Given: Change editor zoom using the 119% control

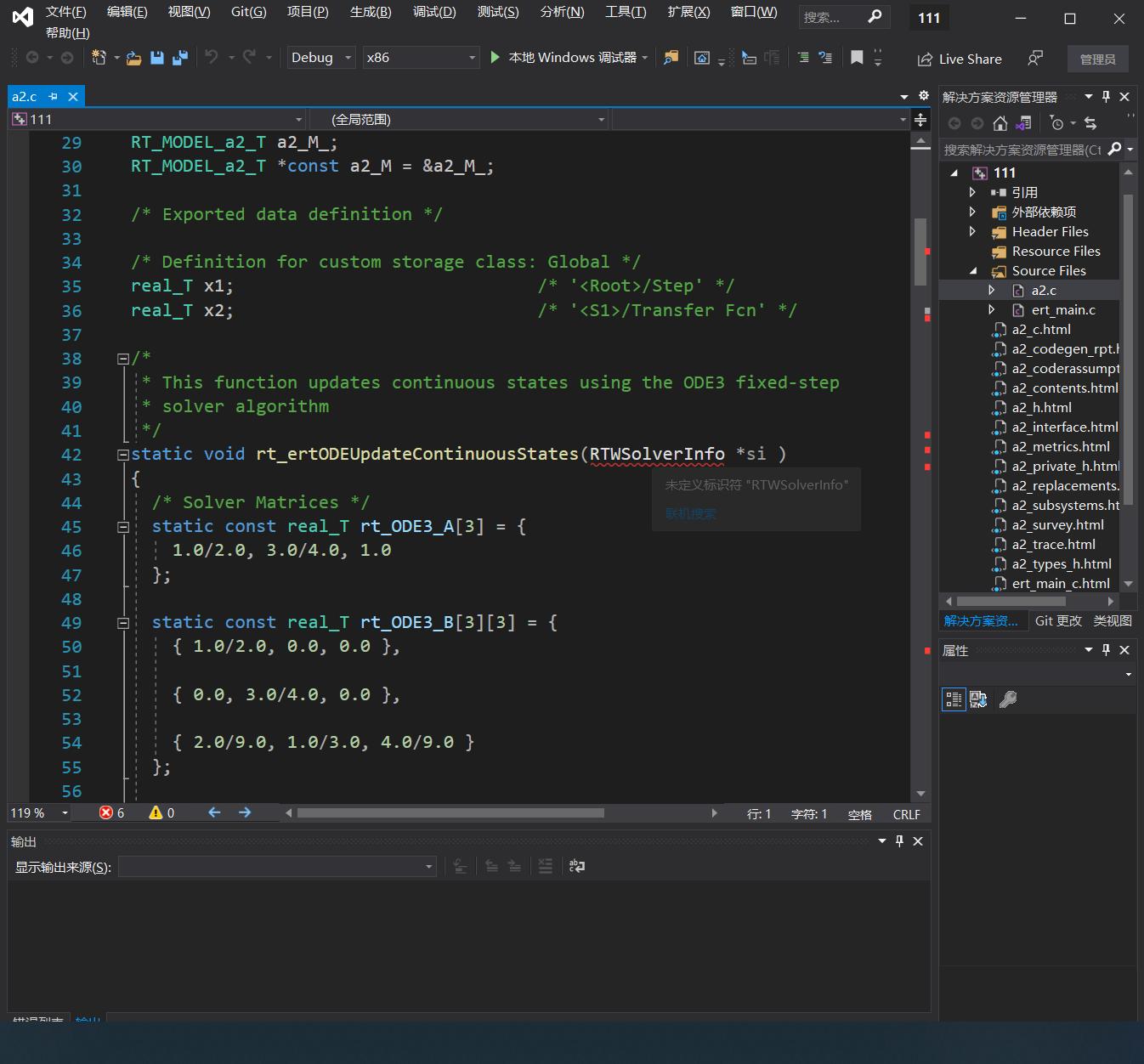Looking at the screenshot, I should tap(32, 812).
